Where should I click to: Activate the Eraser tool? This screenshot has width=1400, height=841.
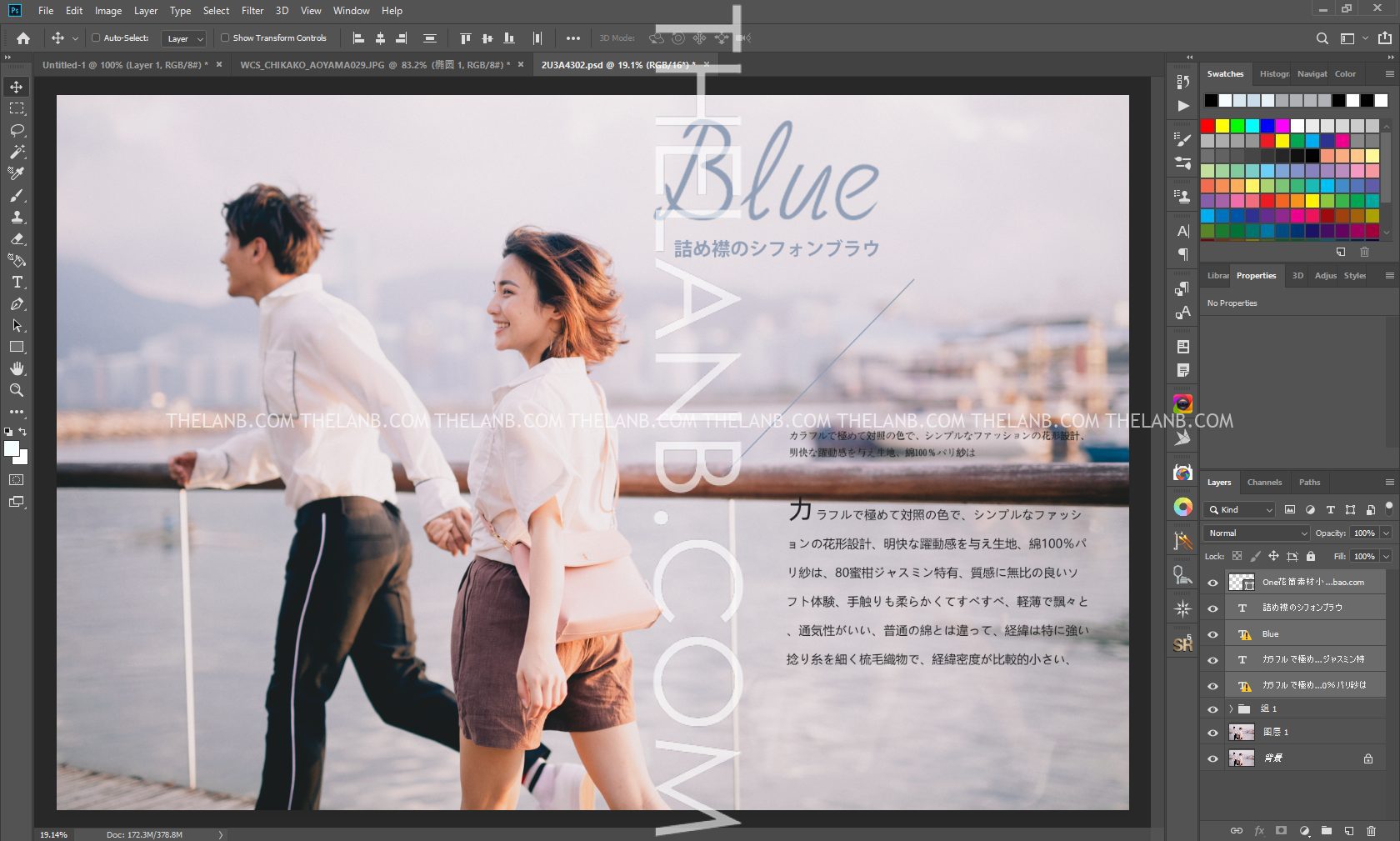17,239
